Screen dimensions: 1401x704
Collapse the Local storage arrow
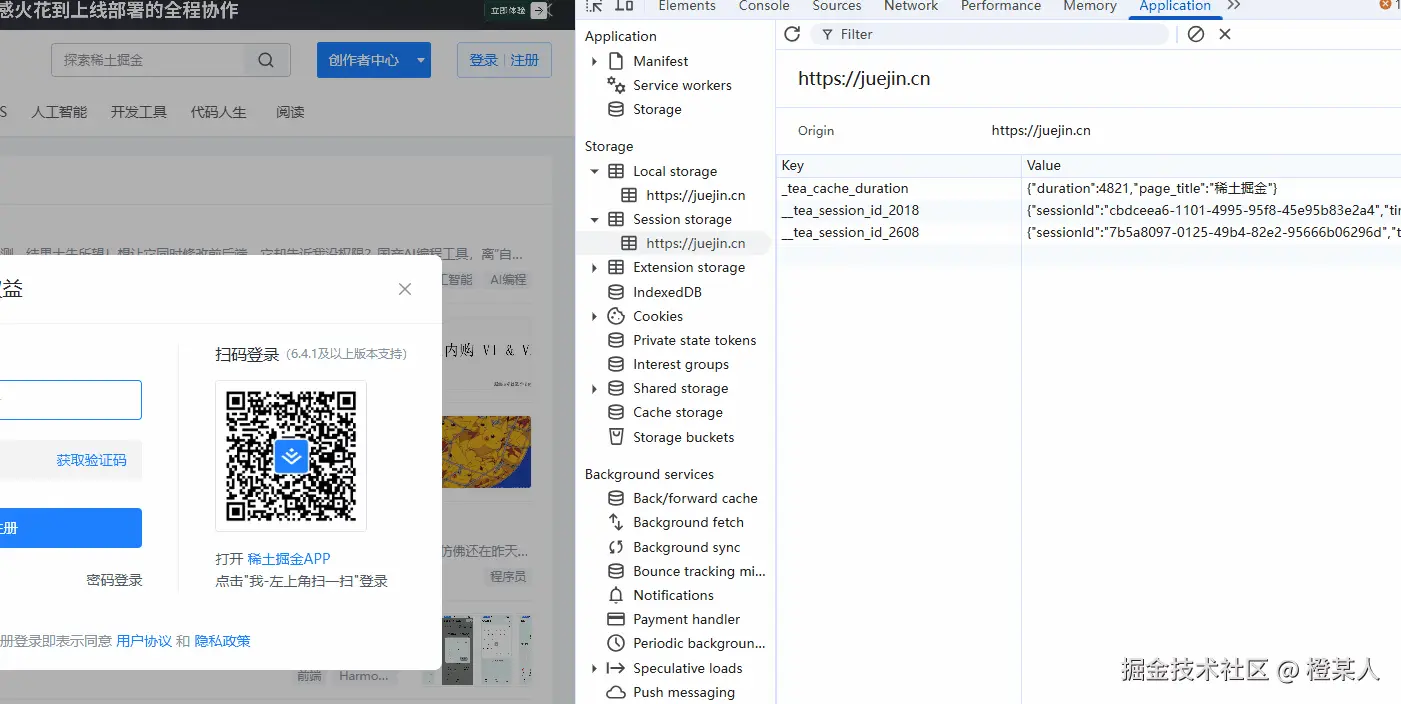coord(595,171)
